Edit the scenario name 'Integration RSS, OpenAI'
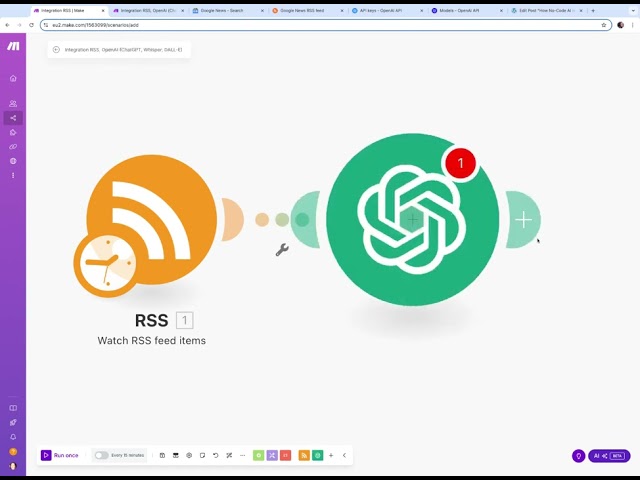 (123, 49)
